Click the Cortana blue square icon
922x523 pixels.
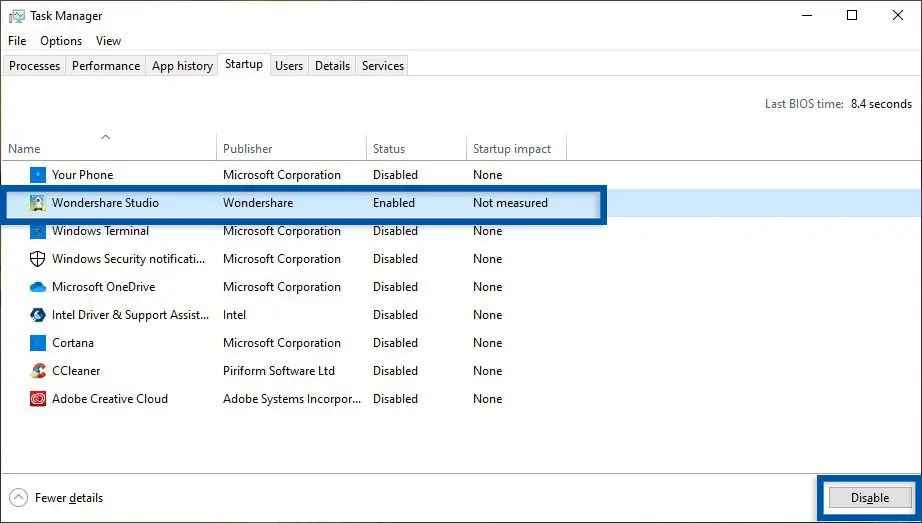tap(38, 343)
